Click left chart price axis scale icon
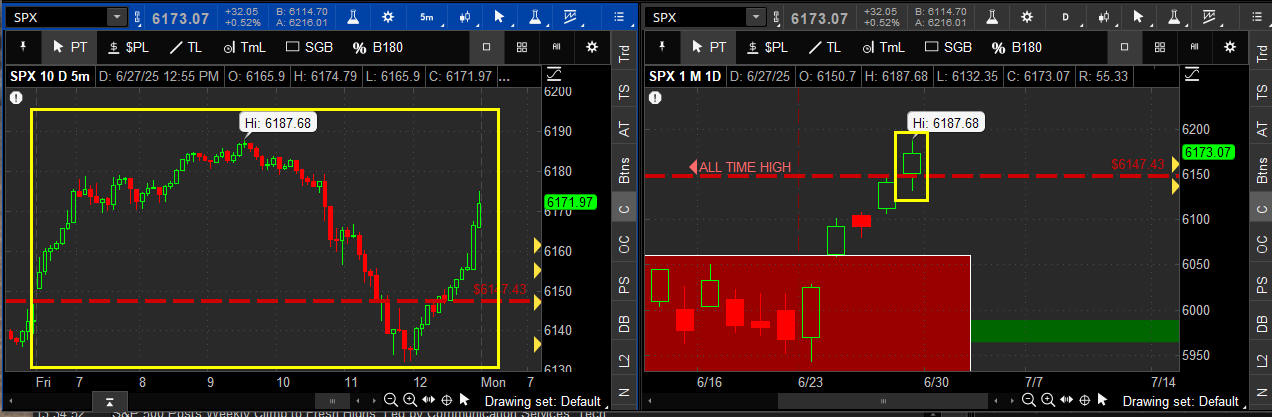This screenshot has width=1272, height=417. click(x=555, y=76)
